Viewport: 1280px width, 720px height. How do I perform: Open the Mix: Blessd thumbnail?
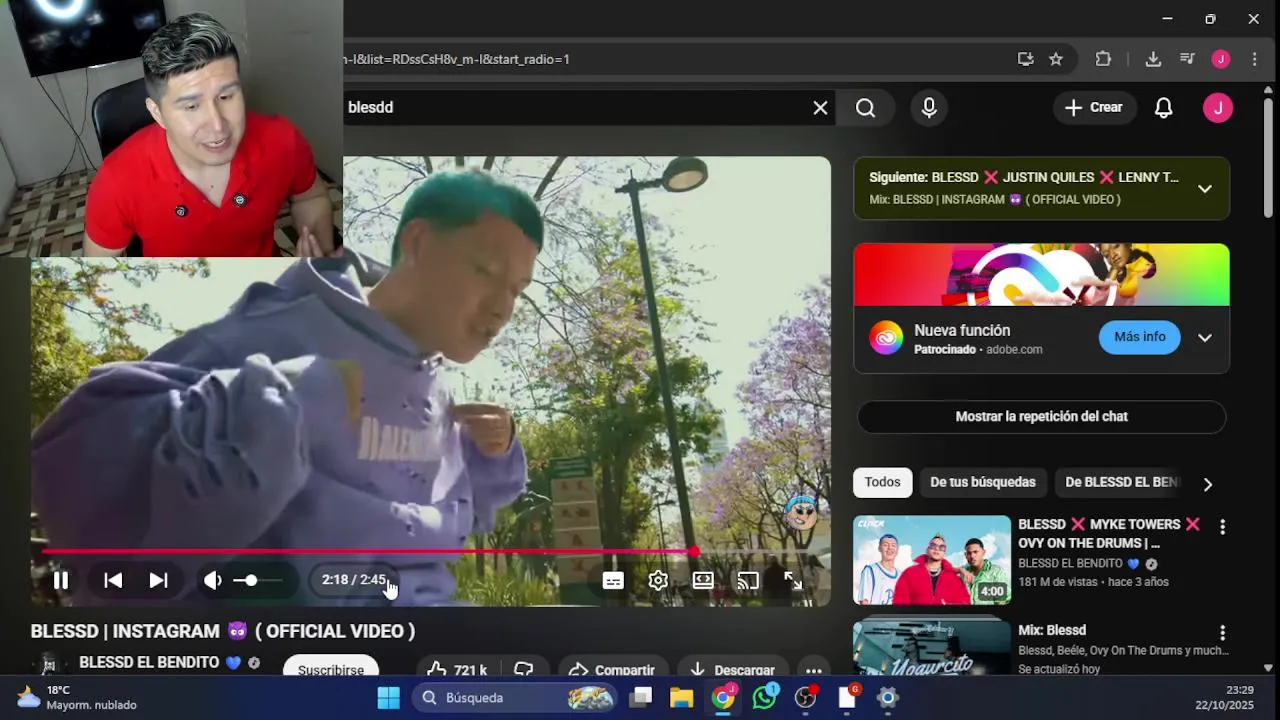click(x=932, y=648)
